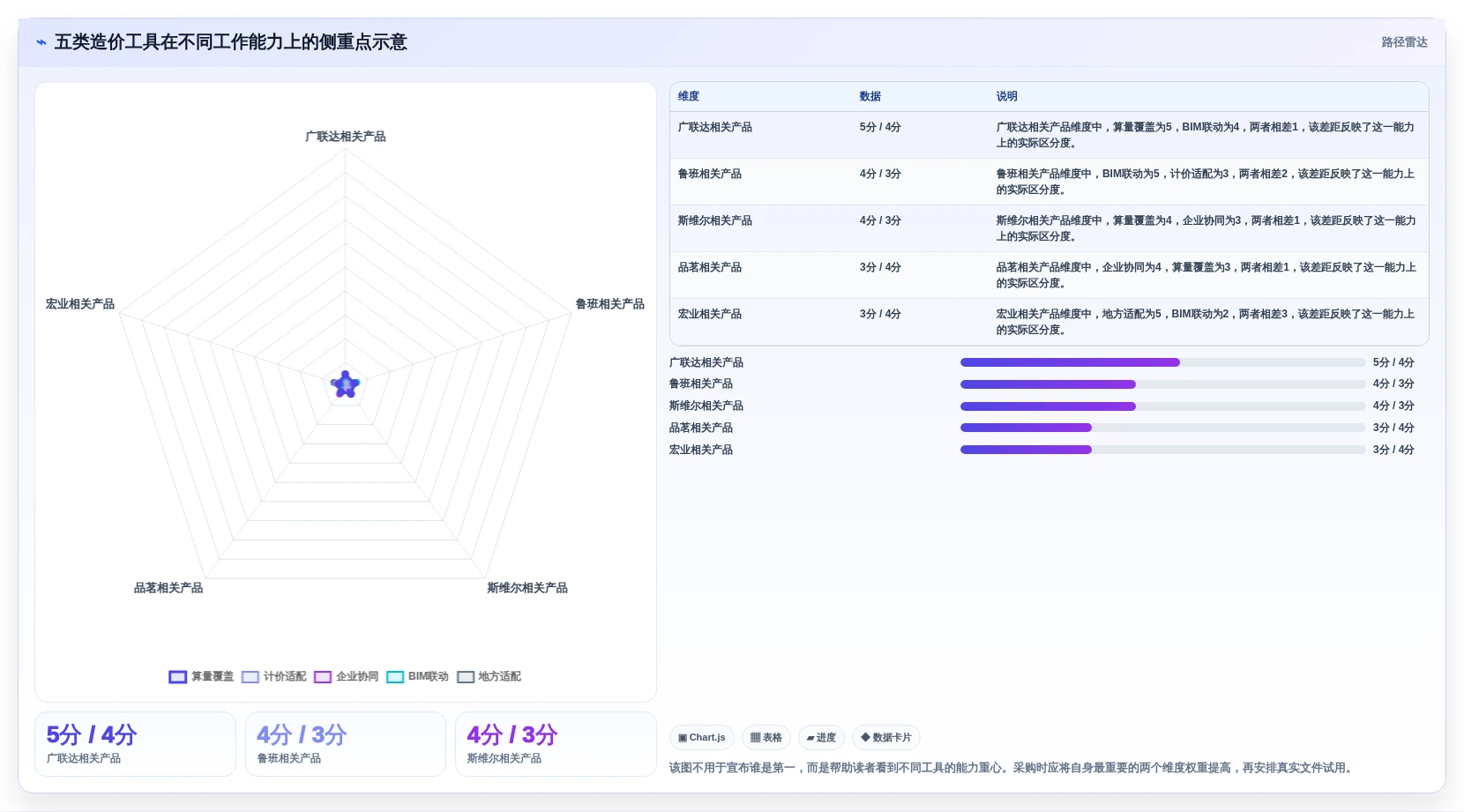This screenshot has height=812, width=1464.
Task: Click the 品茗相关产品 progress bar
Action: (x=1162, y=428)
